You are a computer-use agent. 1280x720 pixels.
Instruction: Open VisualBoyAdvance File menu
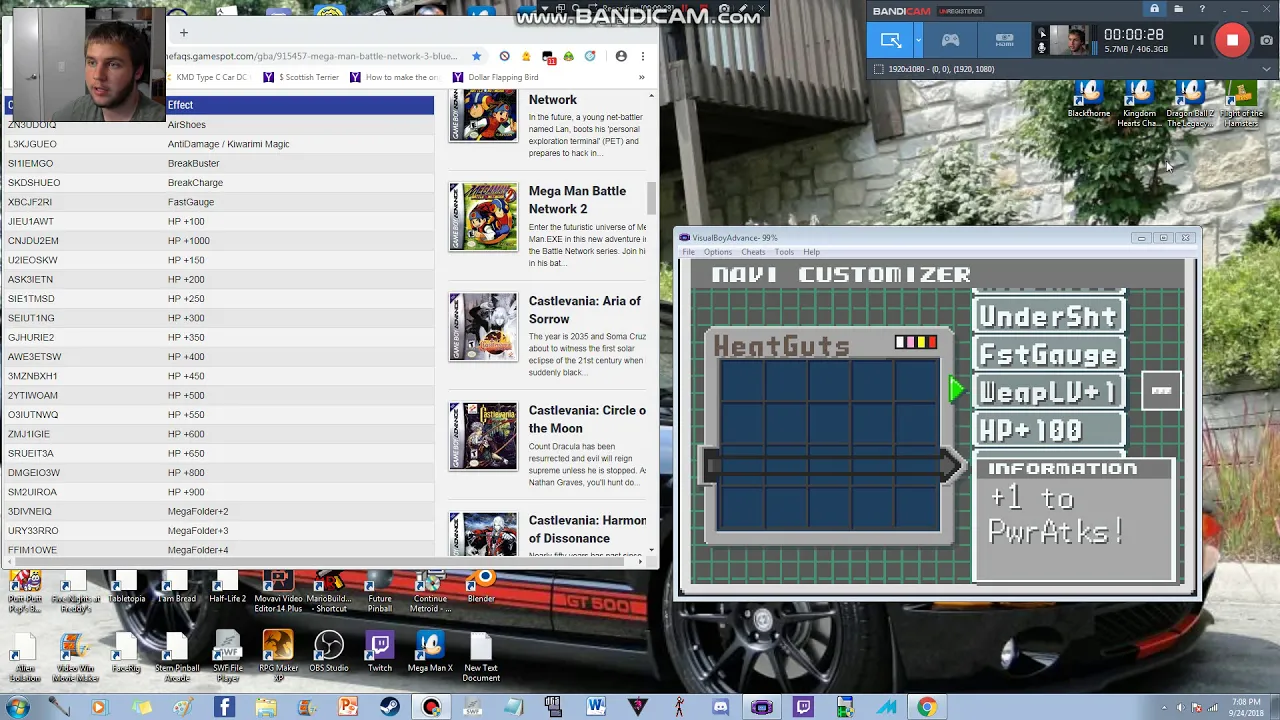pyautogui.click(x=688, y=252)
